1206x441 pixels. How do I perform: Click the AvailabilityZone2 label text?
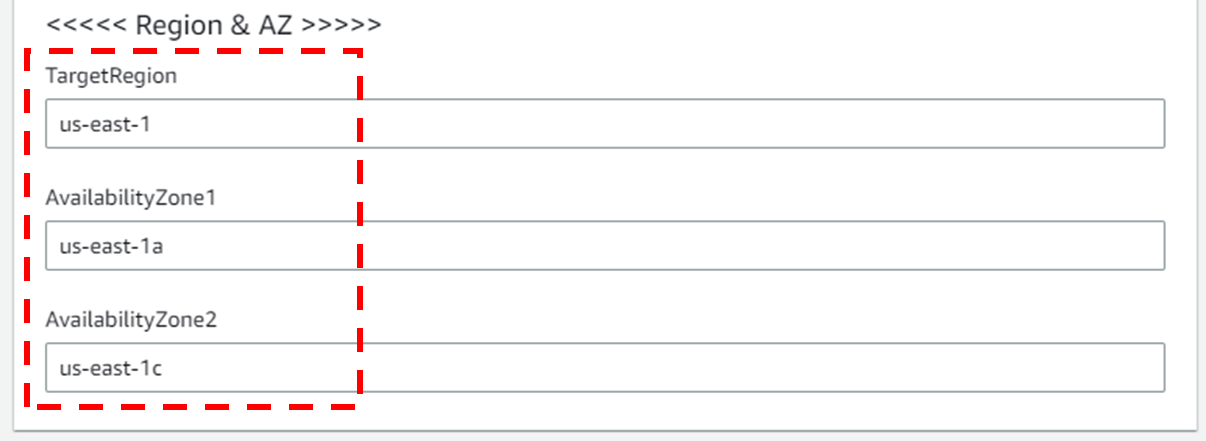131,320
